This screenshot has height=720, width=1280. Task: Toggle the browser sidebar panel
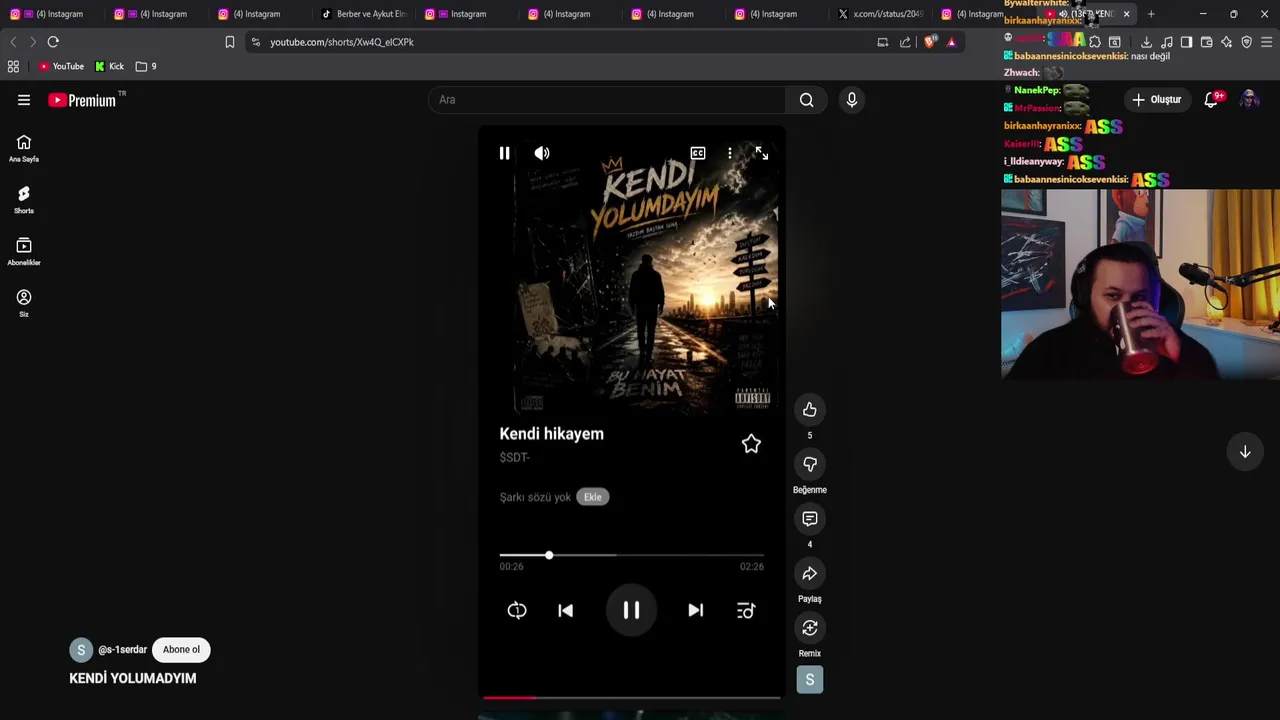[1186, 42]
